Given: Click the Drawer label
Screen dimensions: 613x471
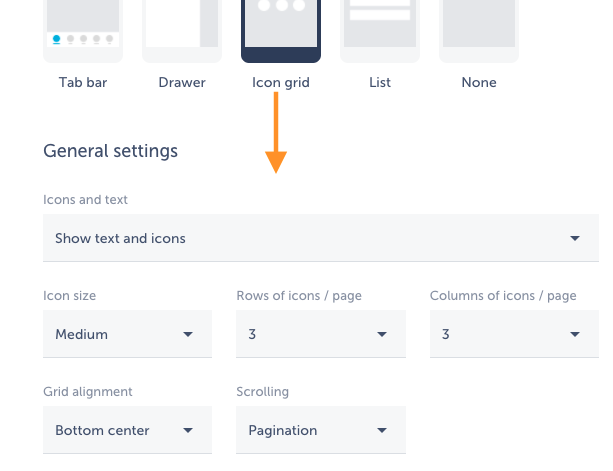Looking at the screenshot, I should click(181, 82).
